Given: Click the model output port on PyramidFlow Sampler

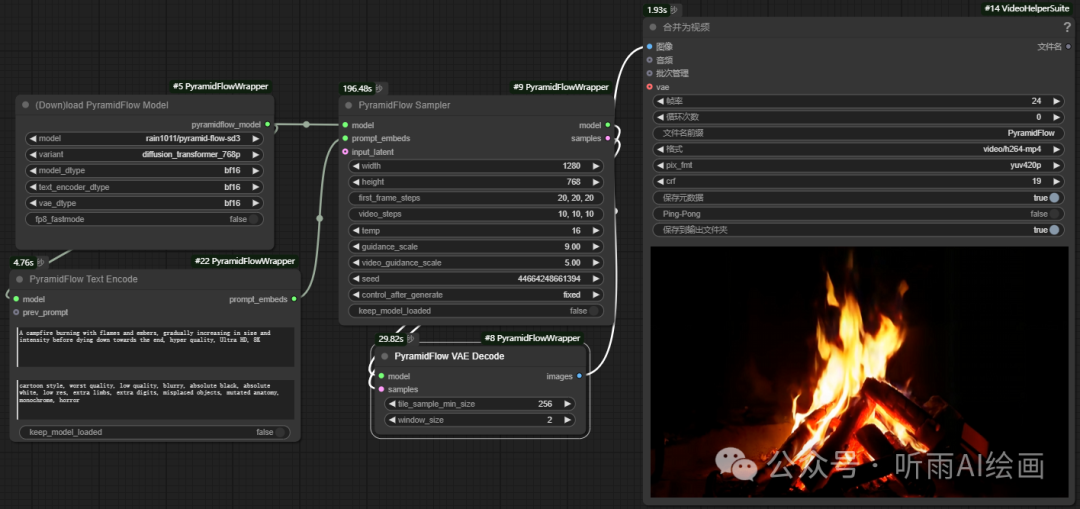Looking at the screenshot, I should (x=607, y=125).
